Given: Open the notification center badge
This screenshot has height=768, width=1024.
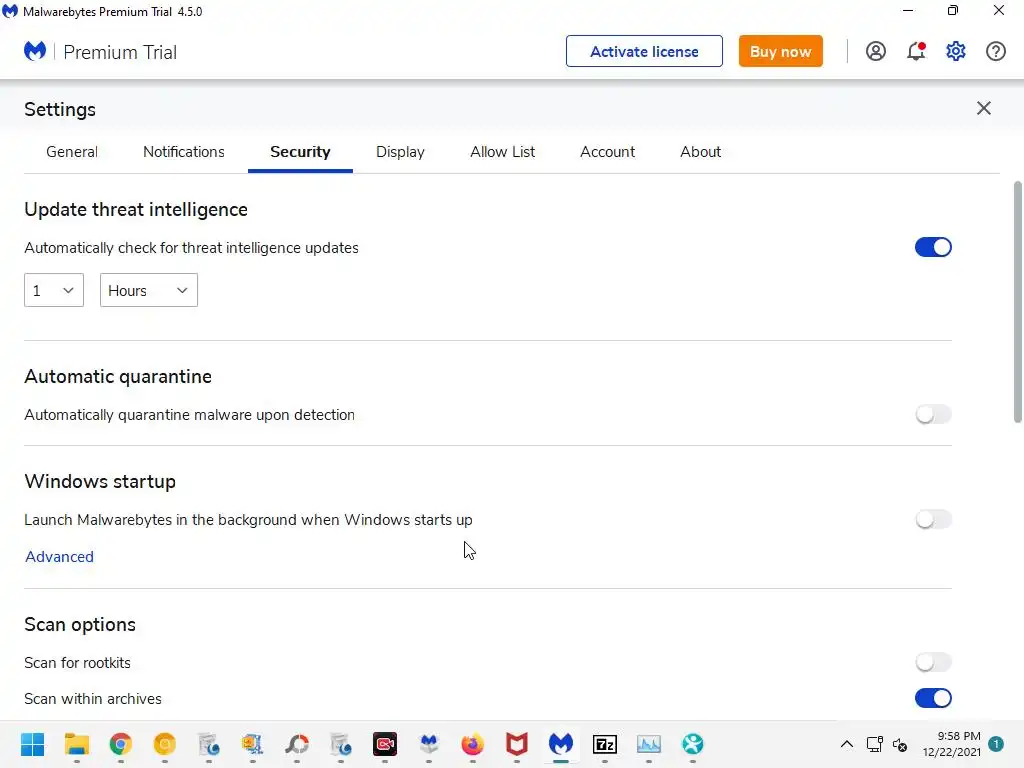Looking at the screenshot, I should click(x=995, y=744).
